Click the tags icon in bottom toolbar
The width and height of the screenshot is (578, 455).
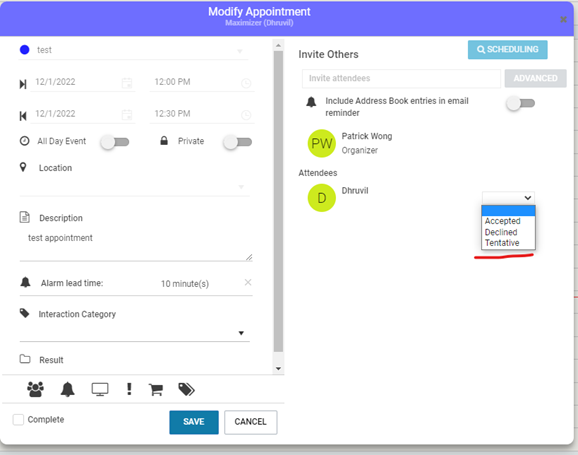click(x=187, y=389)
